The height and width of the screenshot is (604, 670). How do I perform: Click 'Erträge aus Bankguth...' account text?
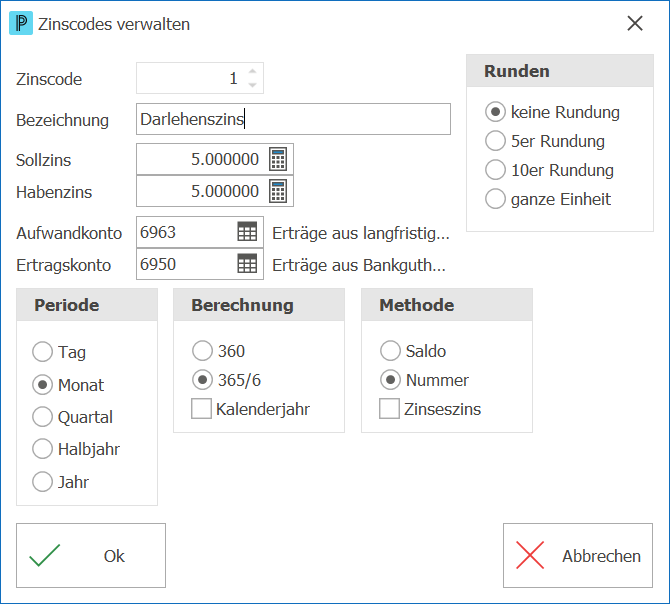point(359,265)
